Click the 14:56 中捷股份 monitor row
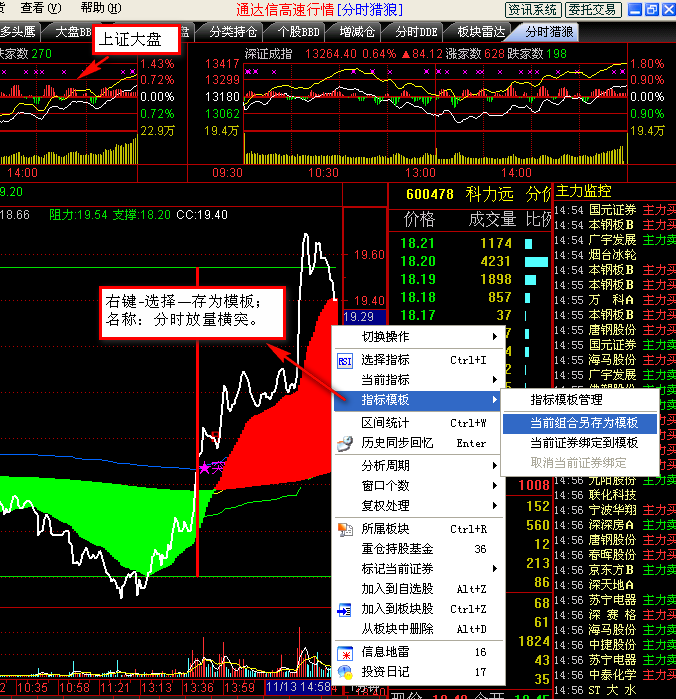This screenshot has height=699, width=676. click(x=614, y=645)
